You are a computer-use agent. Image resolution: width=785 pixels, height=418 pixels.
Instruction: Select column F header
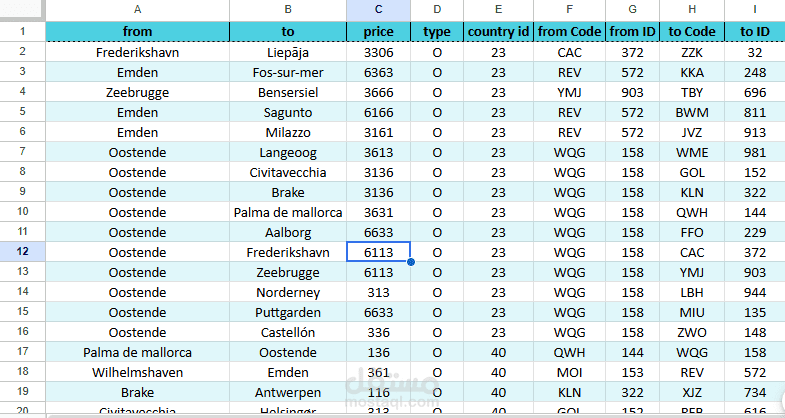[569, 10]
